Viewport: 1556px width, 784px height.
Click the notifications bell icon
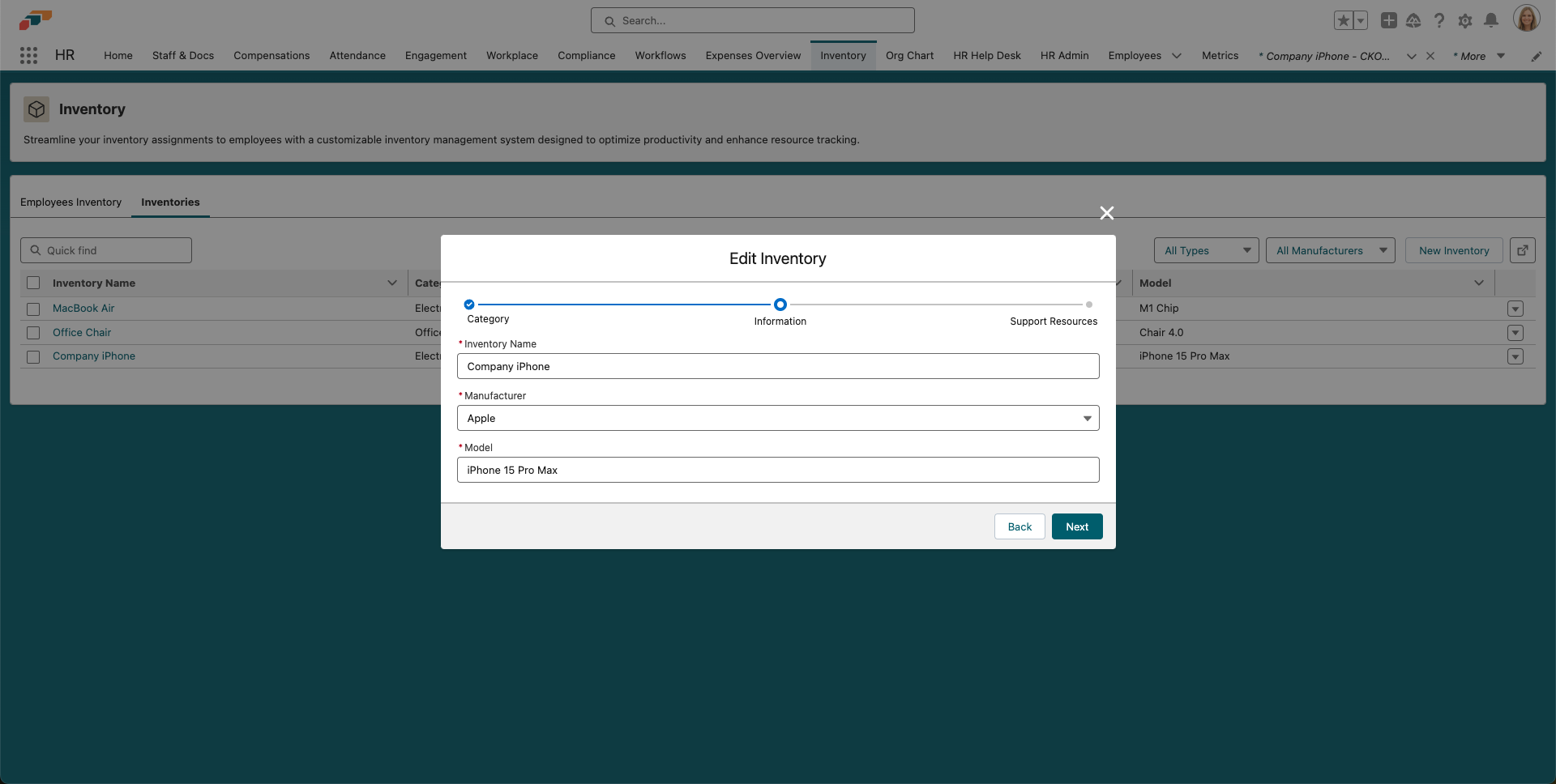coord(1490,20)
